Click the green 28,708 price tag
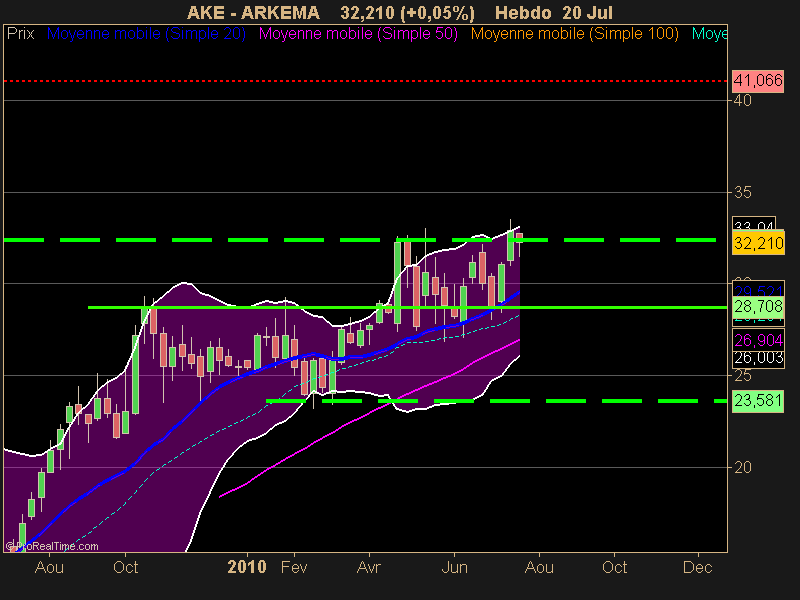800x600 pixels. (758, 306)
